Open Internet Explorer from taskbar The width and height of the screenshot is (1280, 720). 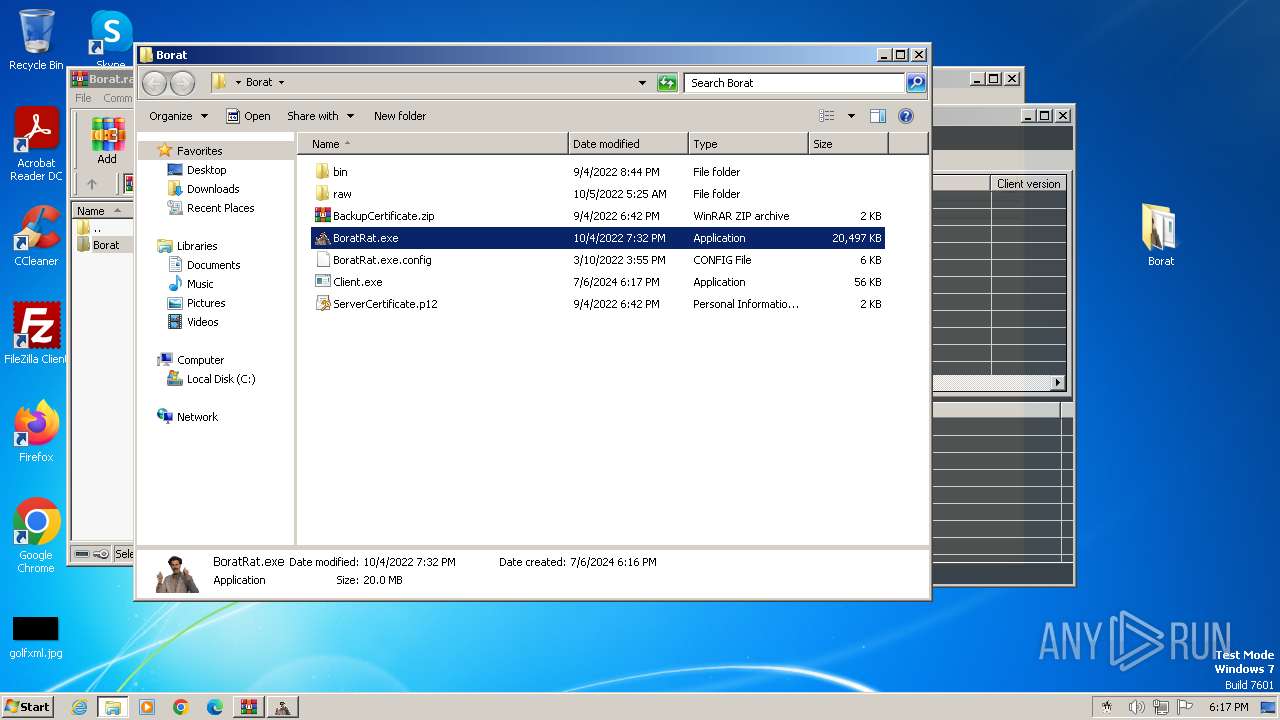79,707
